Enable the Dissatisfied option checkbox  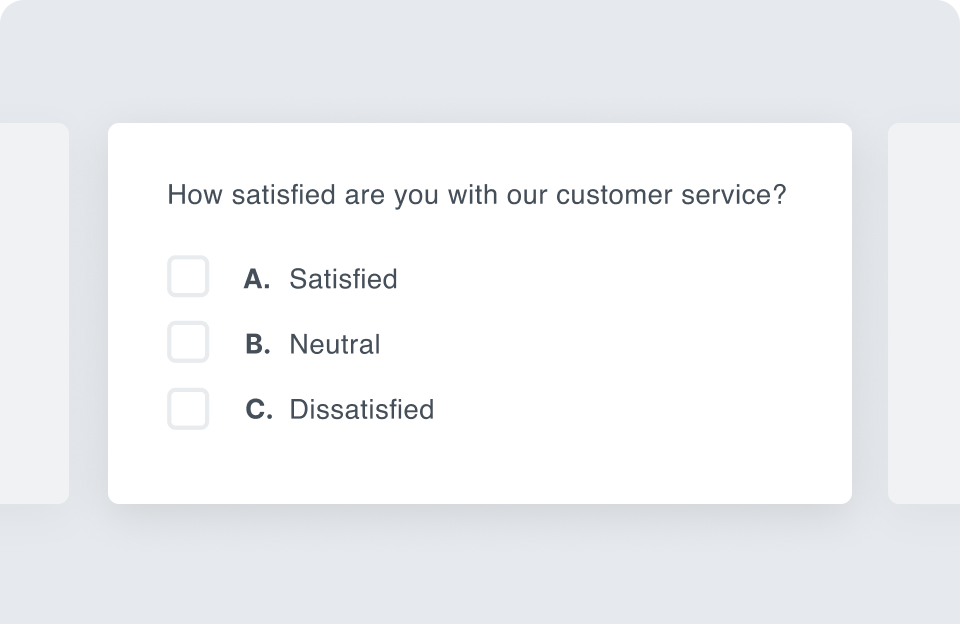[188, 409]
